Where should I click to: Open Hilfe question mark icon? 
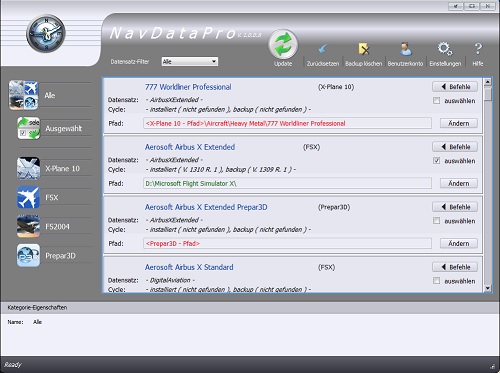(x=478, y=49)
